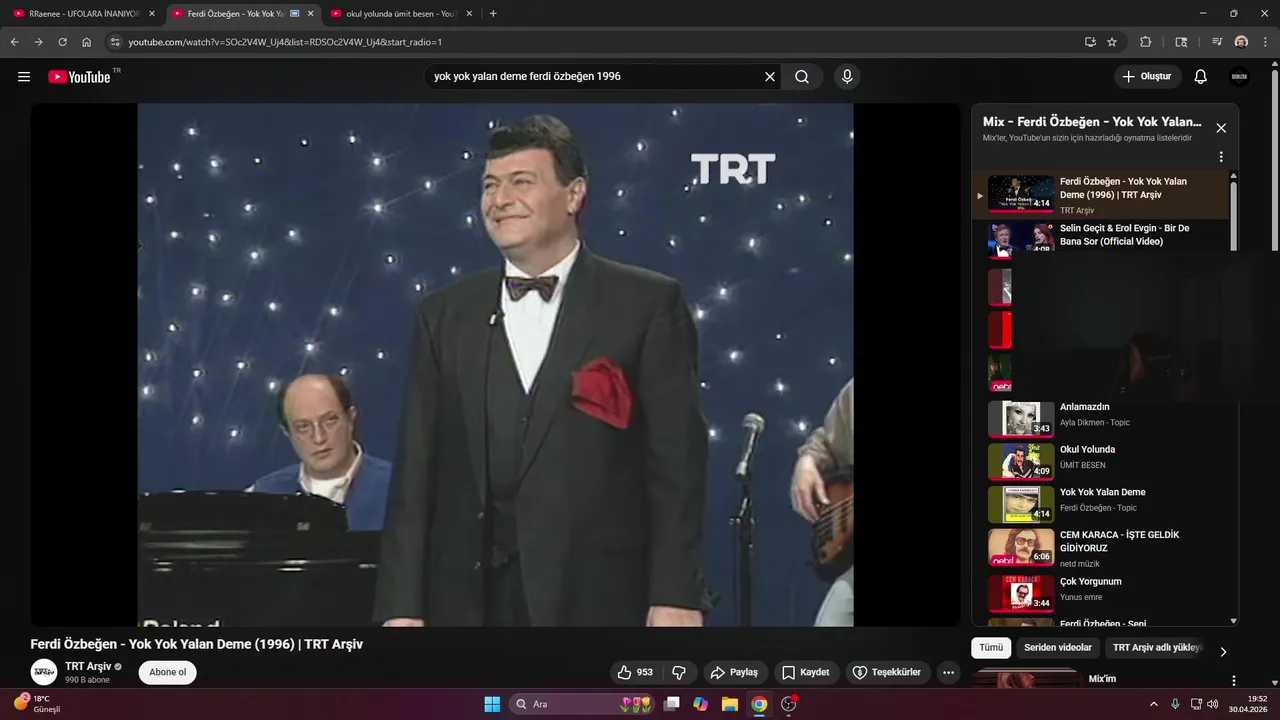Open the Chrome three-dot menu
Screen dimensions: 1280x720
pyautogui.click(x=1265, y=42)
